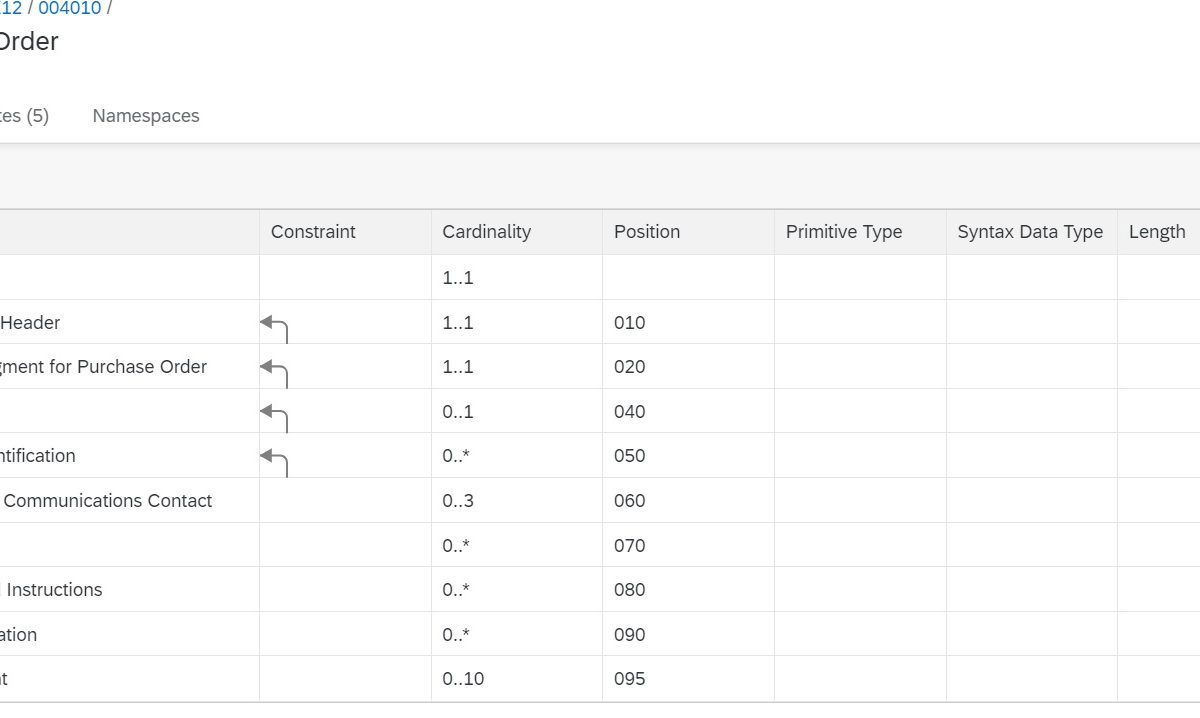Click the 0..10 cardinality cell
The height and width of the screenshot is (718, 1200).
tap(463, 679)
